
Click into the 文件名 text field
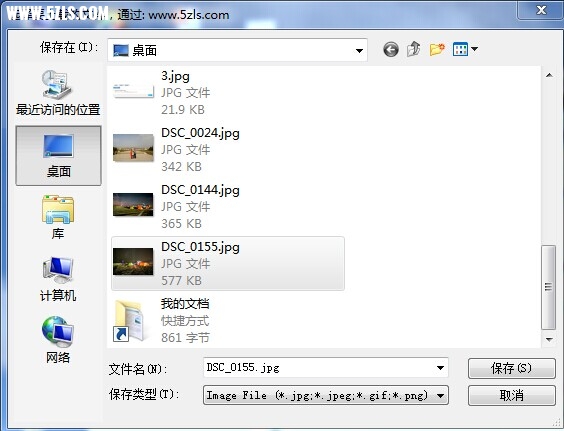point(318,368)
